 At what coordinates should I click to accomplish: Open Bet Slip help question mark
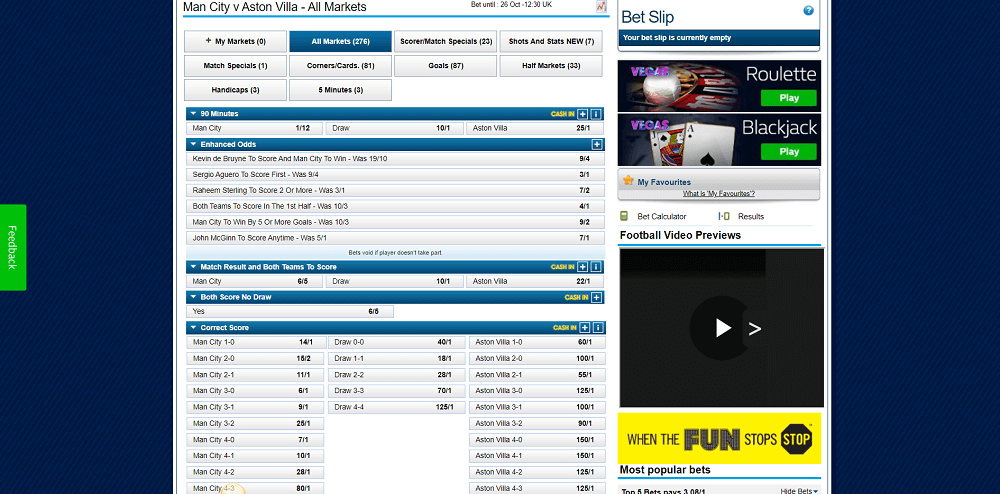pos(809,11)
